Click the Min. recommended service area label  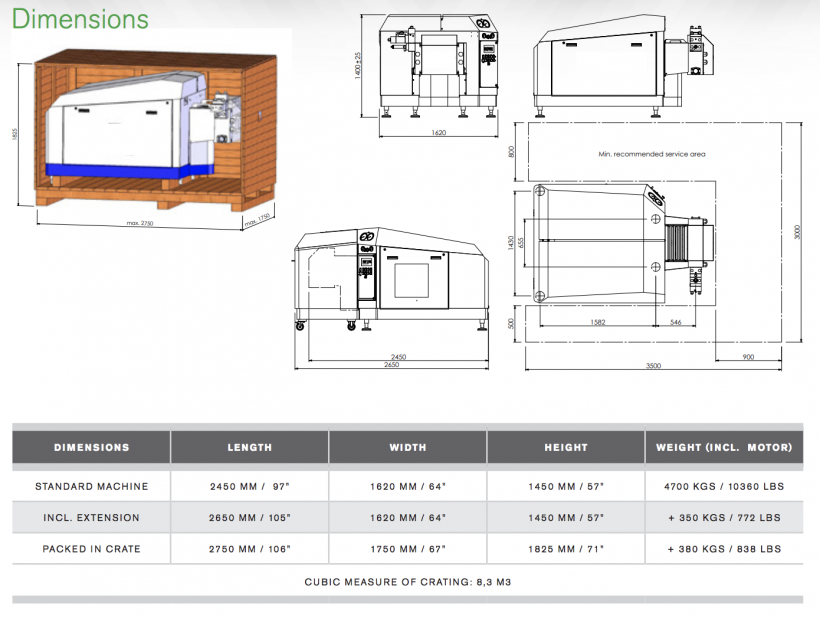tap(637, 154)
